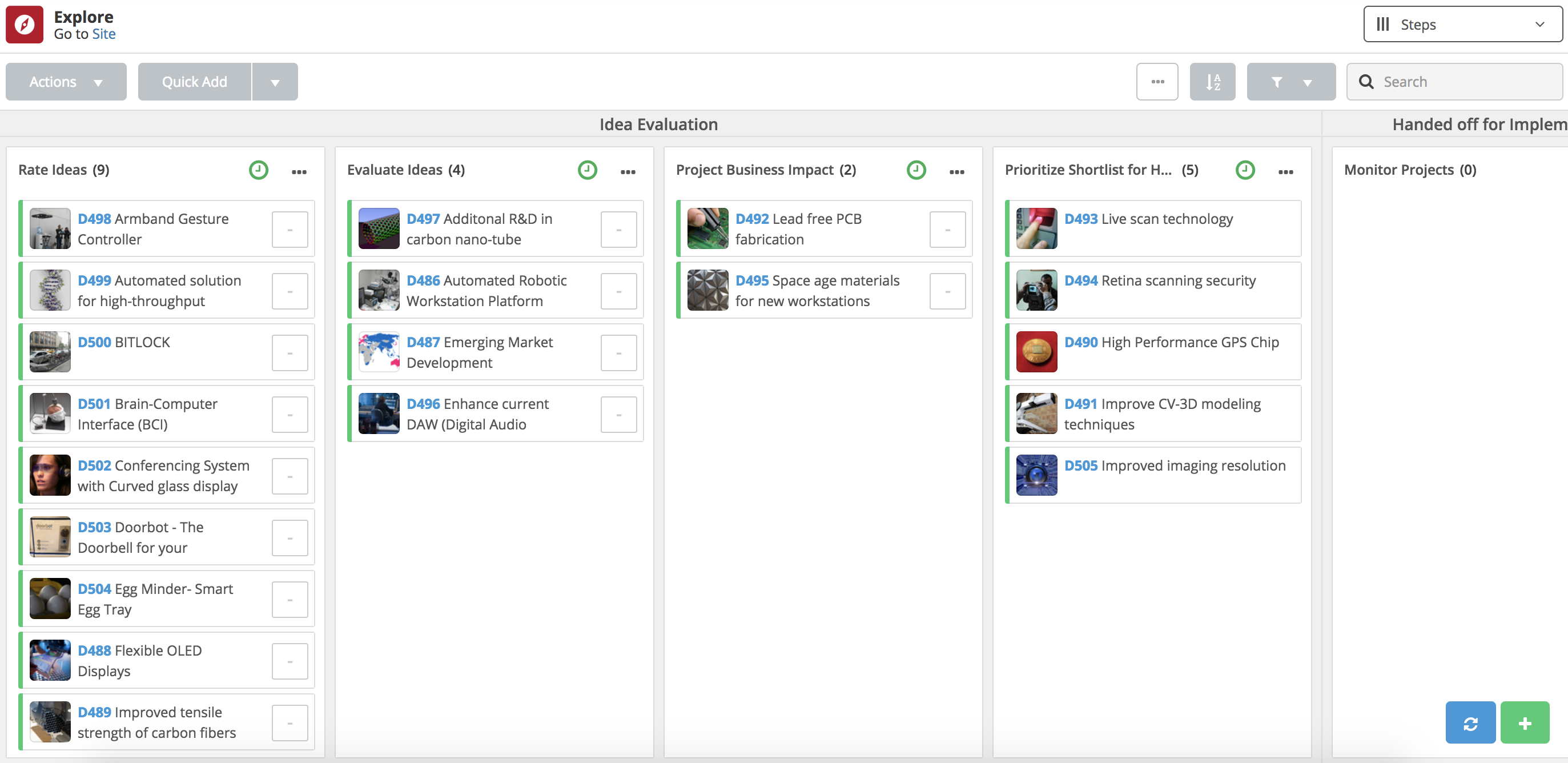Open the Rate Ideas clock icon
This screenshot has height=763, width=1568.
point(259,170)
